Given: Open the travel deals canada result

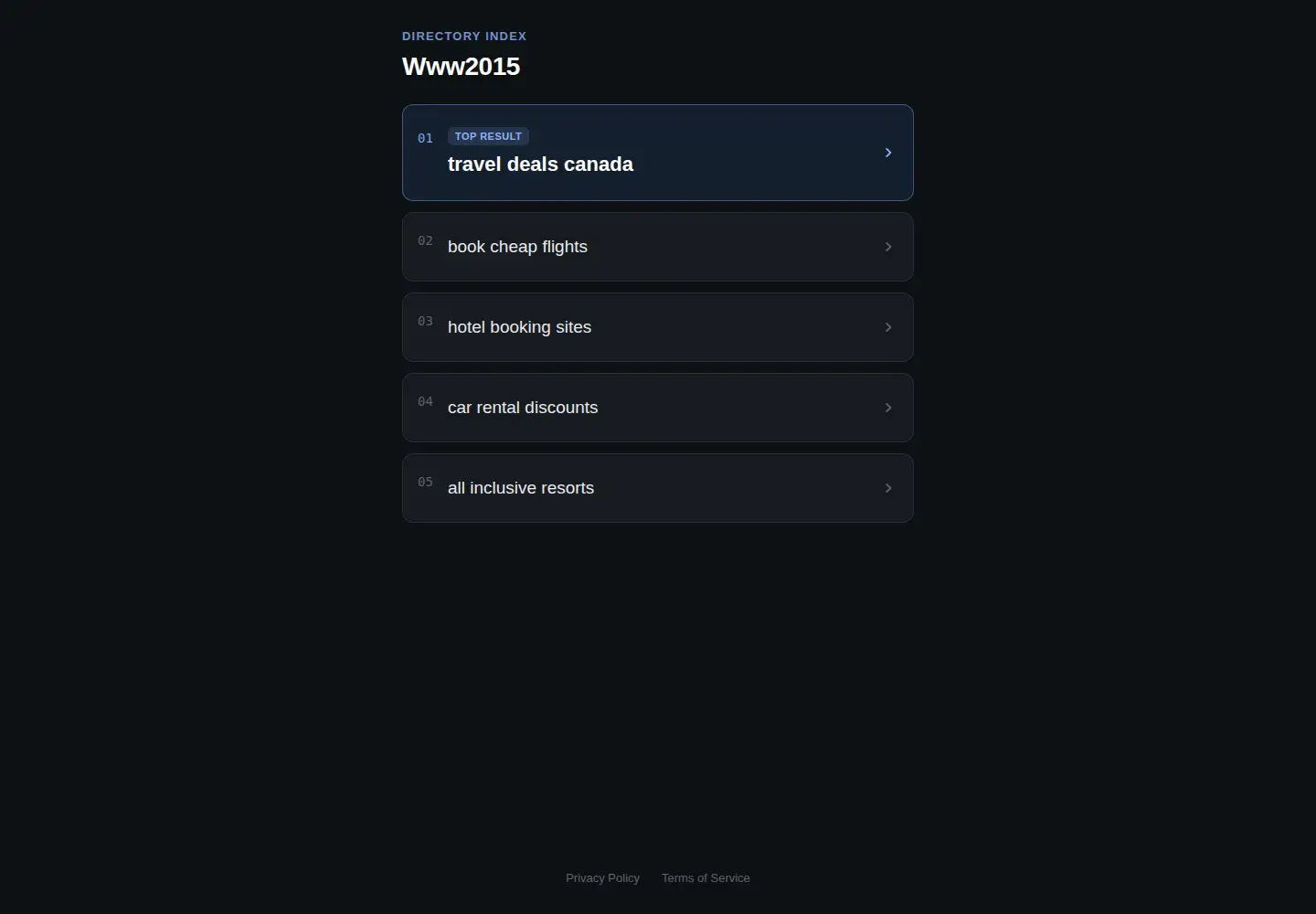Looking at the screenshot, I should coord(658,153).
